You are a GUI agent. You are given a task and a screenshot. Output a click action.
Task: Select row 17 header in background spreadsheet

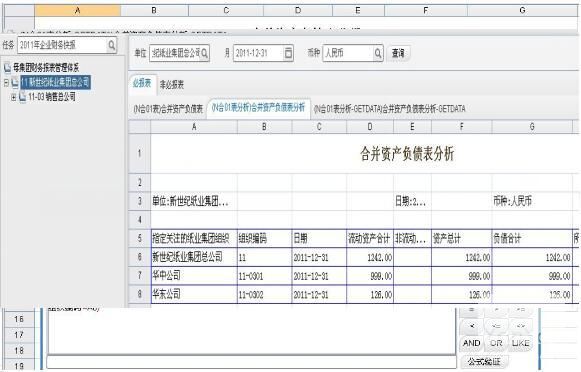19,335
